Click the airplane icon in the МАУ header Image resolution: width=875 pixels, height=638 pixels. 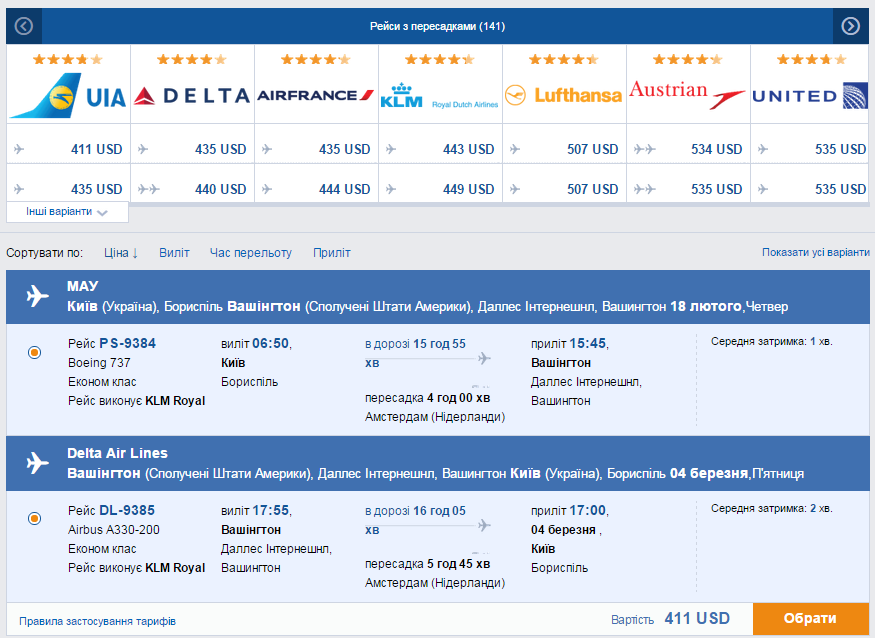[x=37, y=296]
